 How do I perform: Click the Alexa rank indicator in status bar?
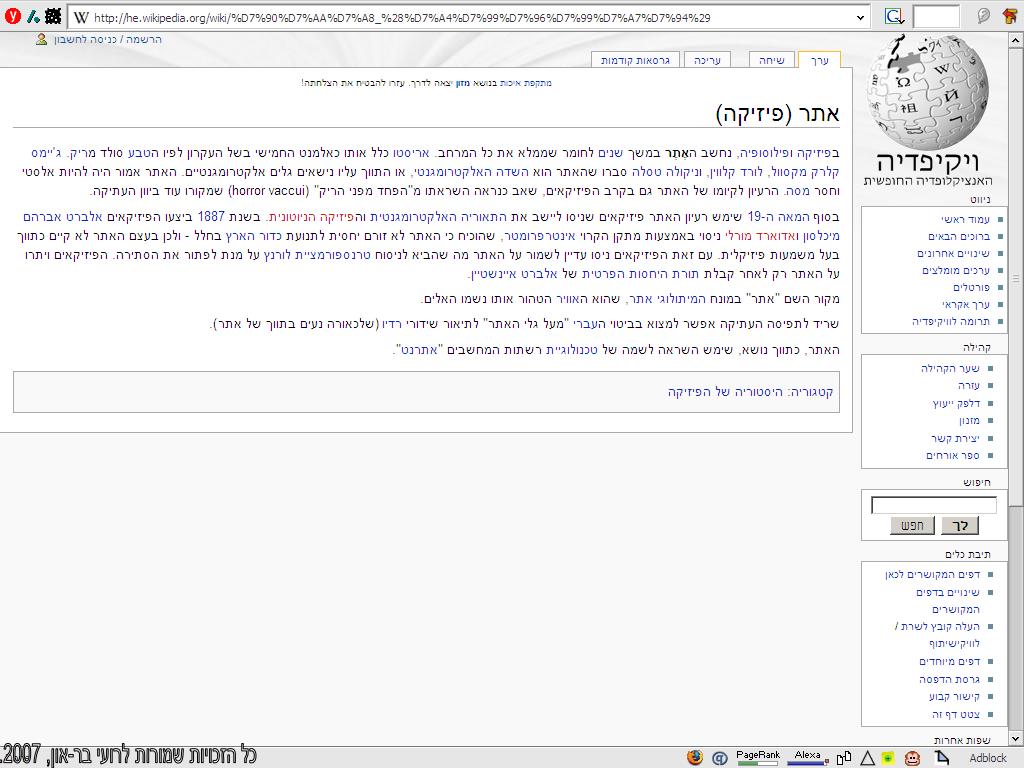coord(808,757)
